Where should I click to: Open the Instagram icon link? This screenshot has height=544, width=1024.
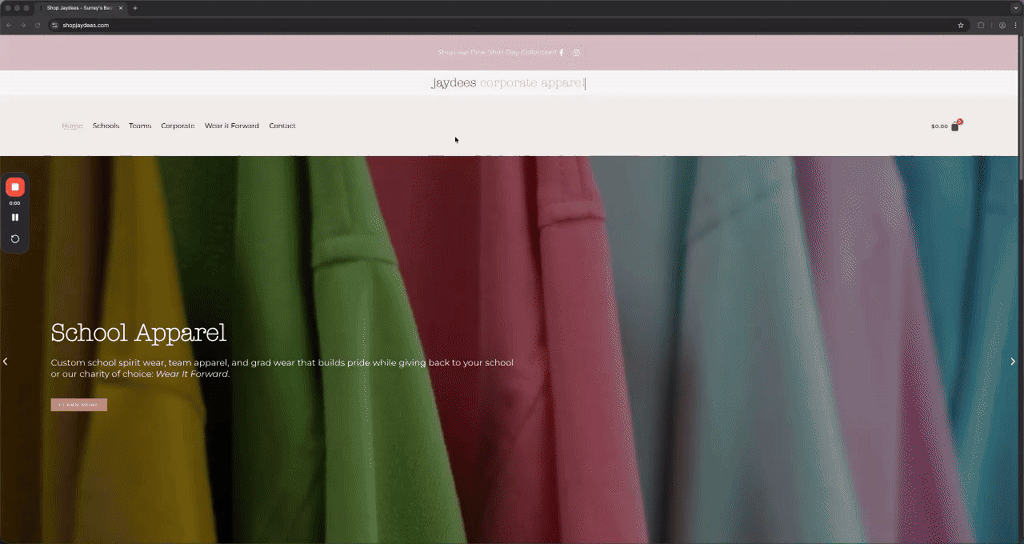coord(577,52)
